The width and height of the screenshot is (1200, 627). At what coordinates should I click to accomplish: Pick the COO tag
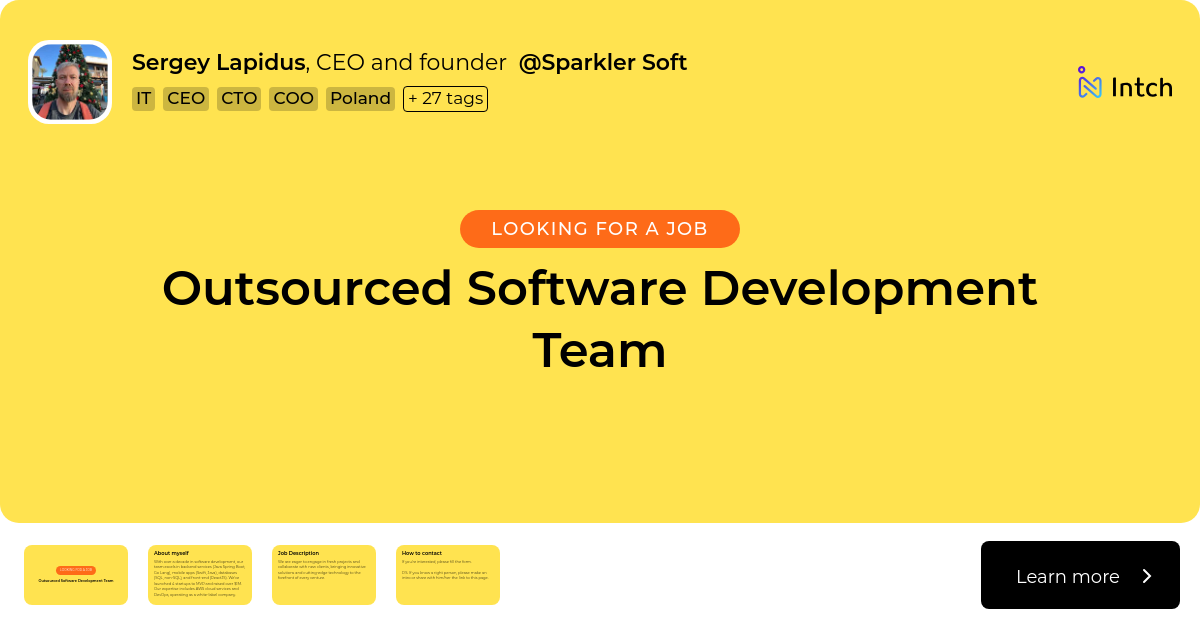pos(293,99)
